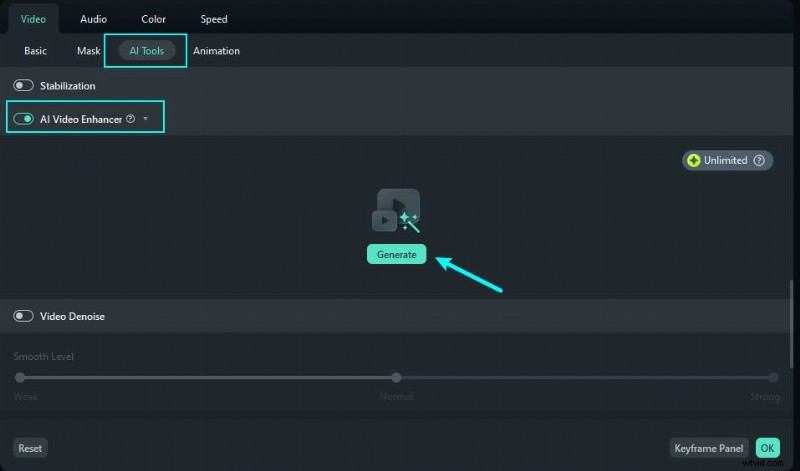Image resolution: width=800 pixels, height=471 pixels.
Task: Turn off the AI Video Enhancer switch
Action: point(24,119)
